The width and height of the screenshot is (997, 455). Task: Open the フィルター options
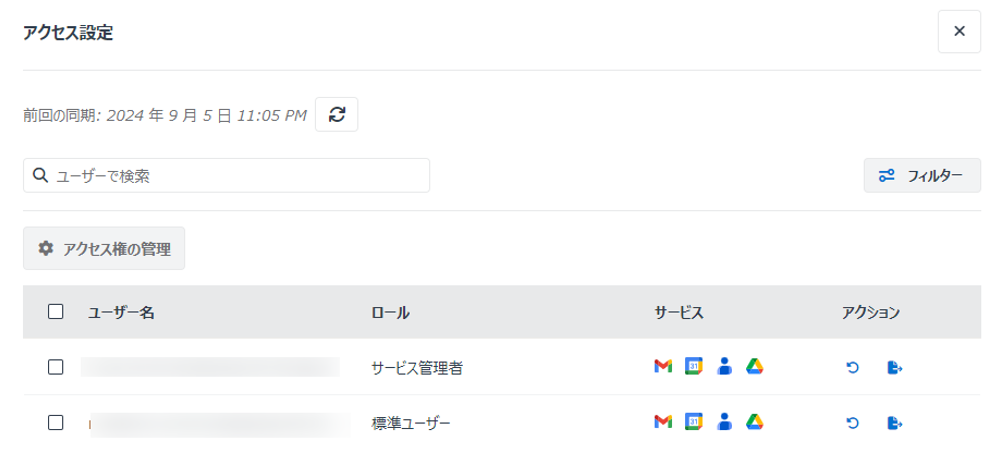(x=922, y=175)
